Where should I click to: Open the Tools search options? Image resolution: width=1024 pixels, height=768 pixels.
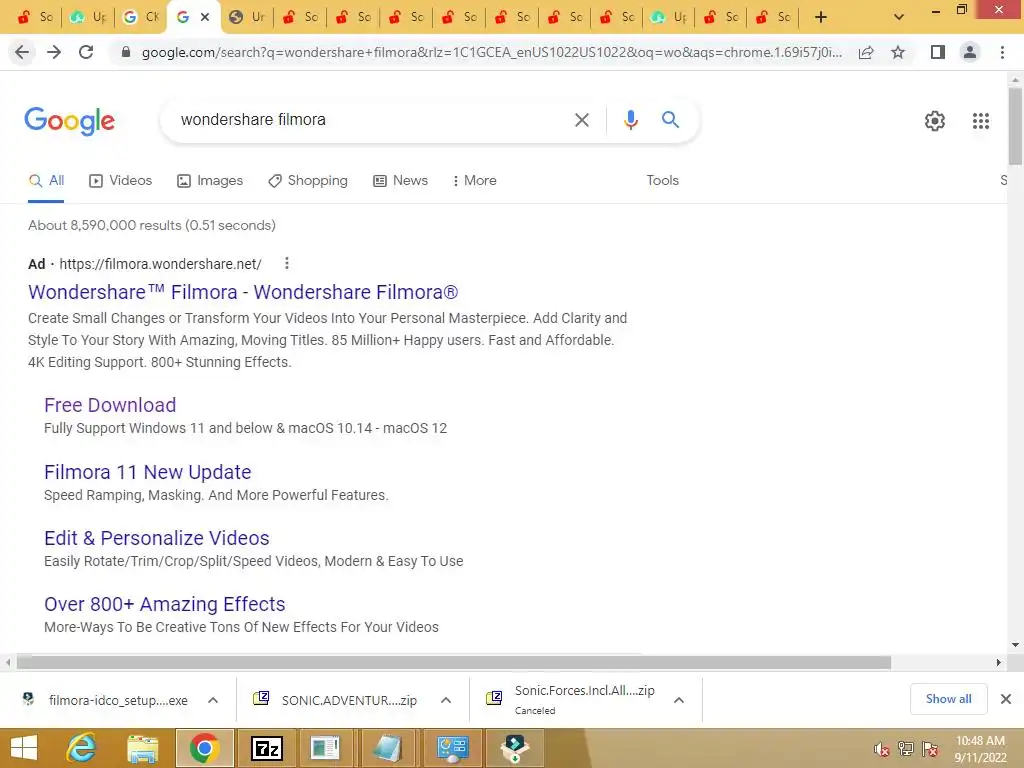click(662, 180)
